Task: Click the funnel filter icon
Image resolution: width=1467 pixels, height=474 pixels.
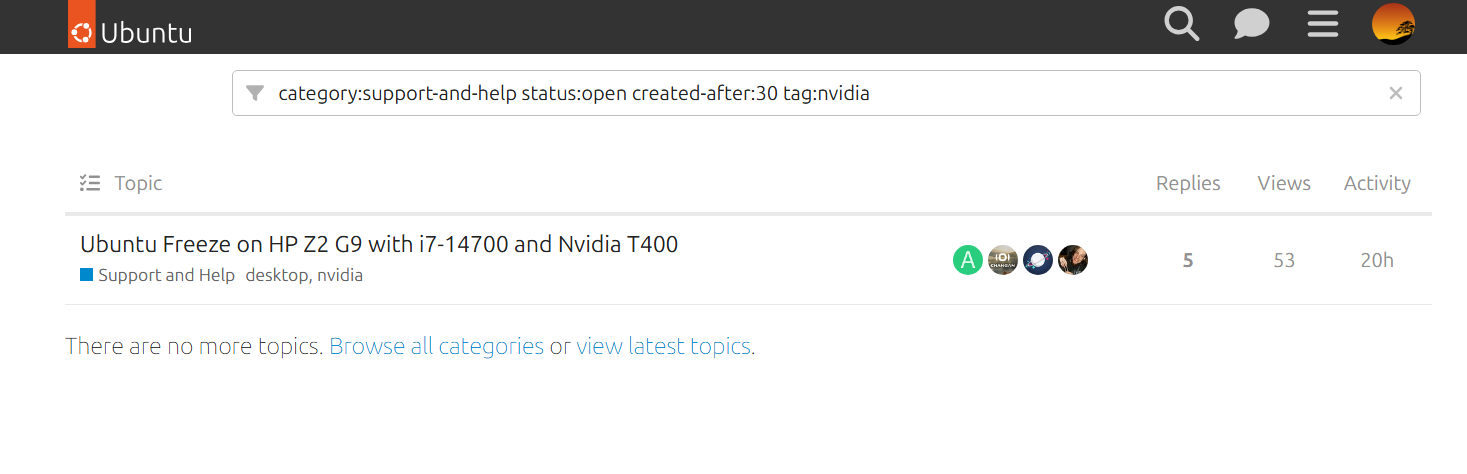Action: (x=255, y=93)
